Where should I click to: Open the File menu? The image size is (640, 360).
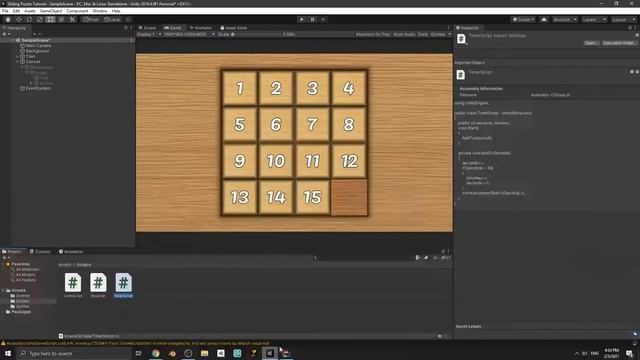pos(5,11)
